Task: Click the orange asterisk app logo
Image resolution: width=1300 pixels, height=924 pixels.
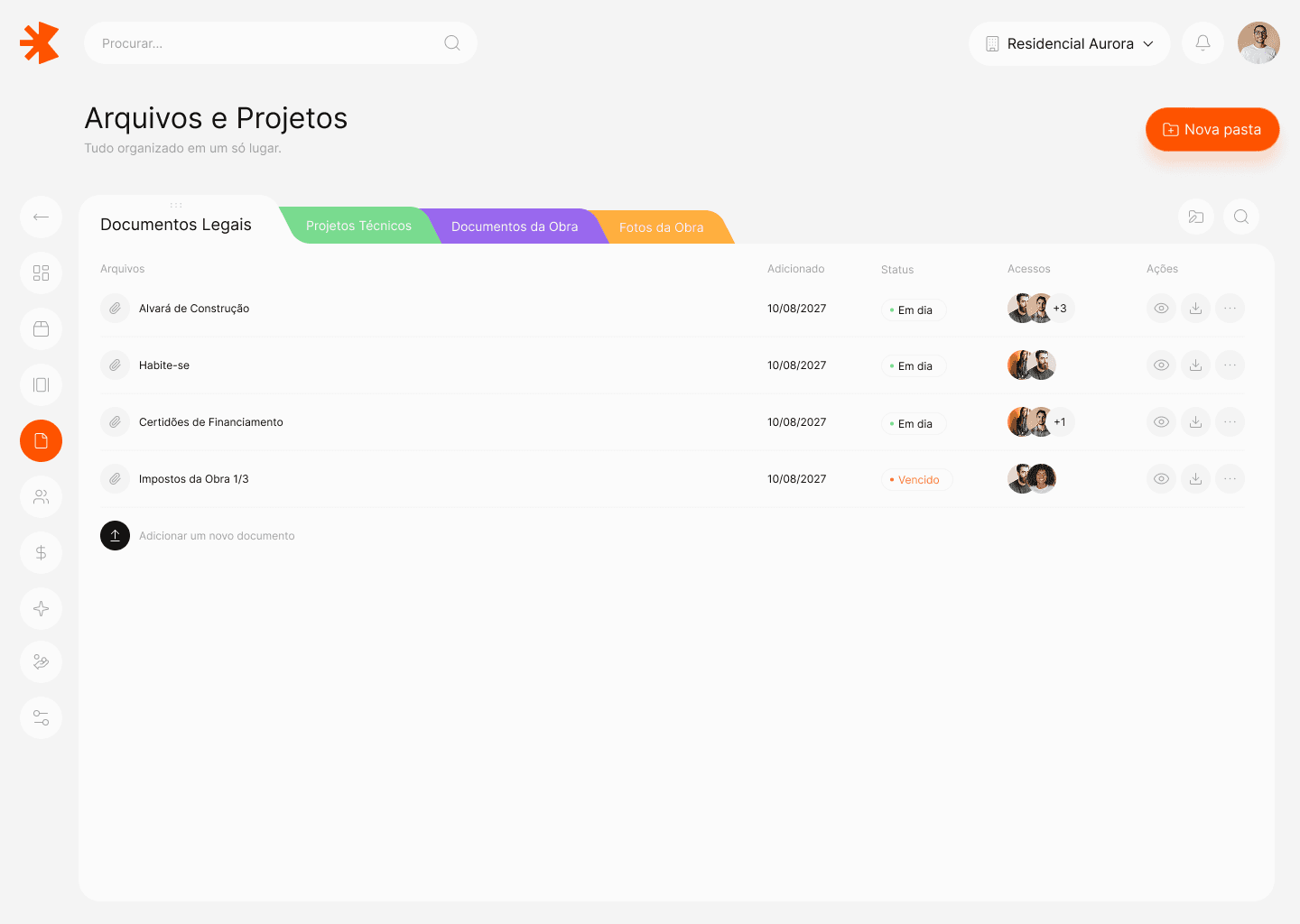Action: (40, 42)
